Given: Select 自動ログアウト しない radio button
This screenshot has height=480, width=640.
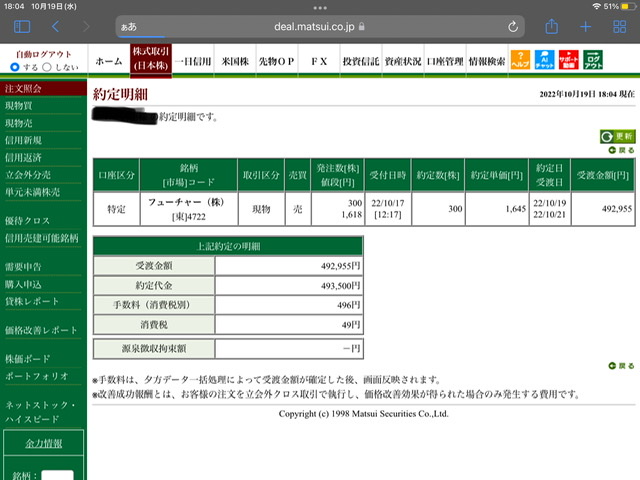Looking at the screenshot, I should click(47, 67).
